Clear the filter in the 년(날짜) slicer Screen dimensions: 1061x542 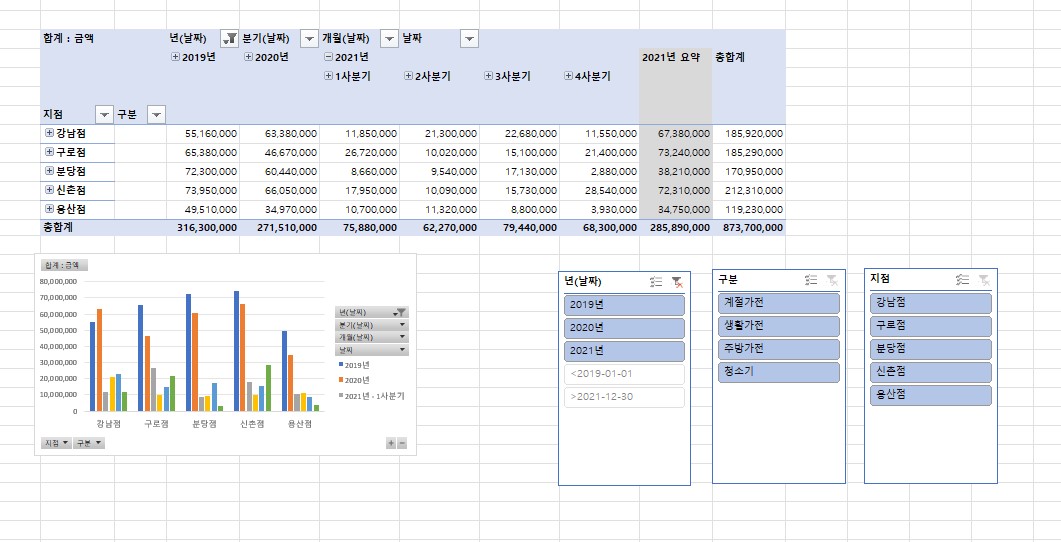click(677, 282)
